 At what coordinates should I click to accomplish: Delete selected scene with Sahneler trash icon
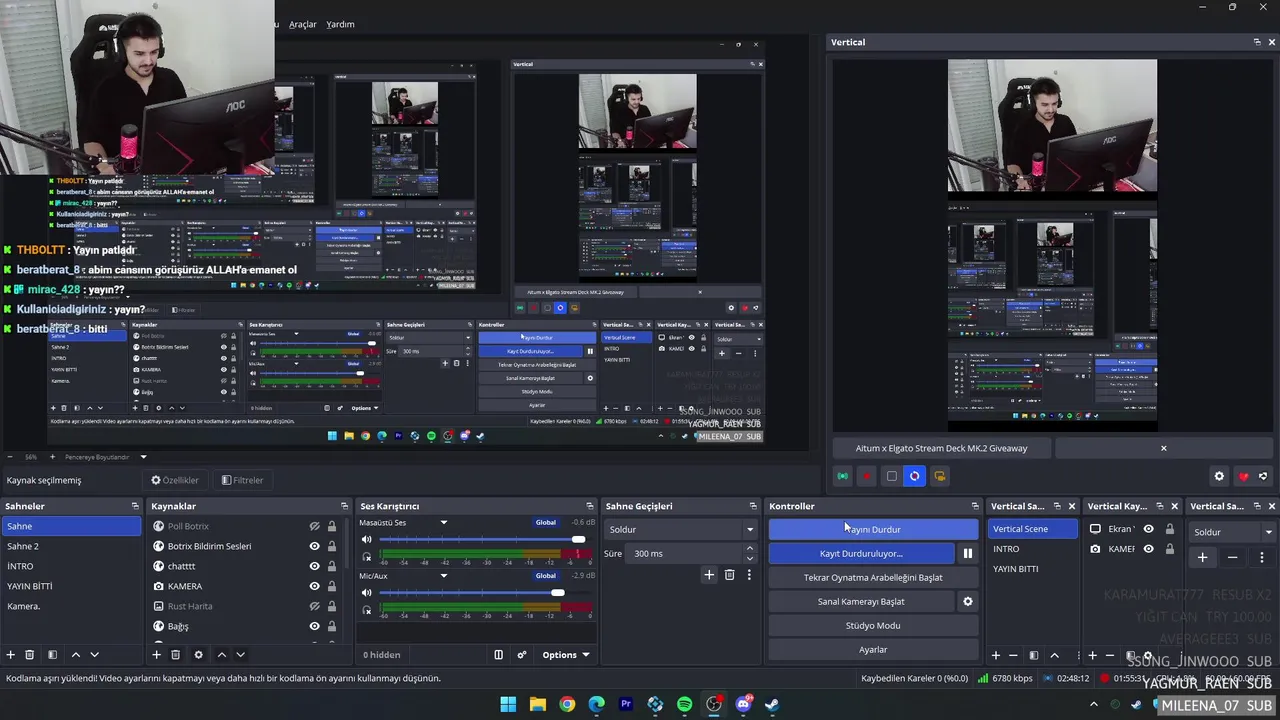pos(30,655)
